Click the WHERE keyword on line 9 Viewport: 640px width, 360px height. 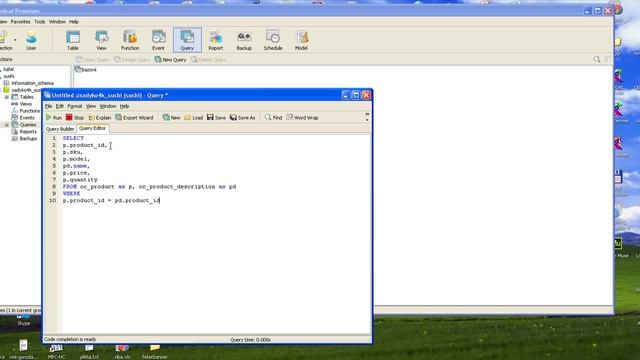click(x=71, y=193)
